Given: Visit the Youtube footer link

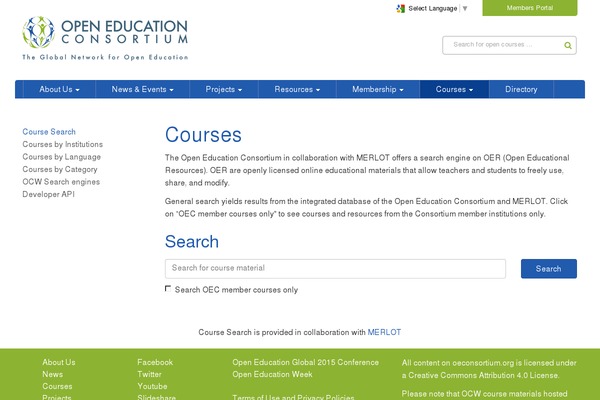Looking at the screenshot, I should click(x=152, y=386).
